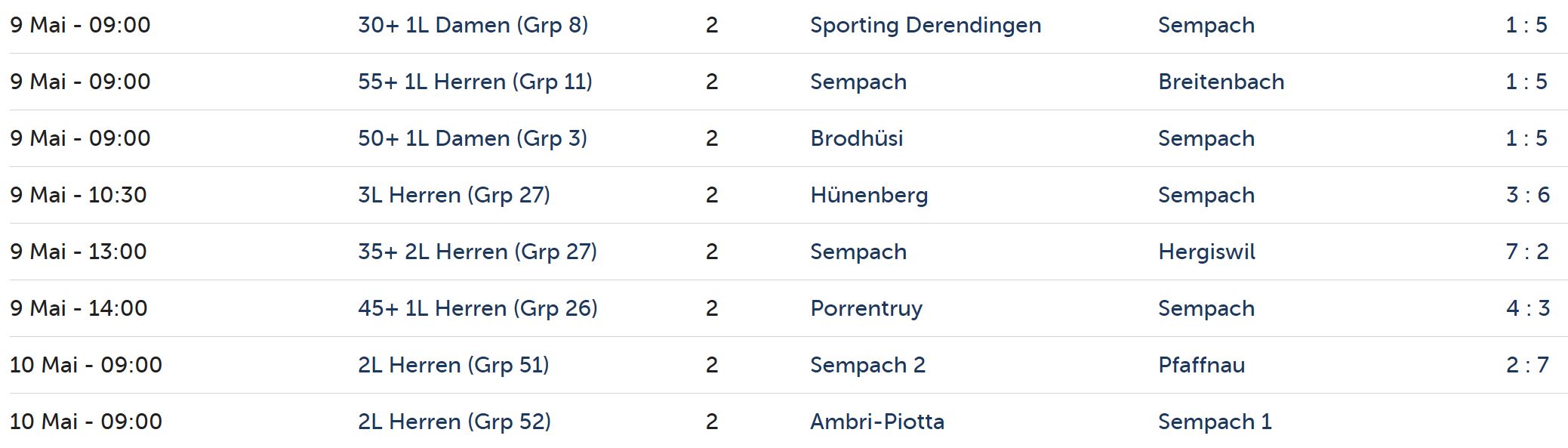Open the 35+ 2L Herren (Grp 27) league link

[477, 252]
